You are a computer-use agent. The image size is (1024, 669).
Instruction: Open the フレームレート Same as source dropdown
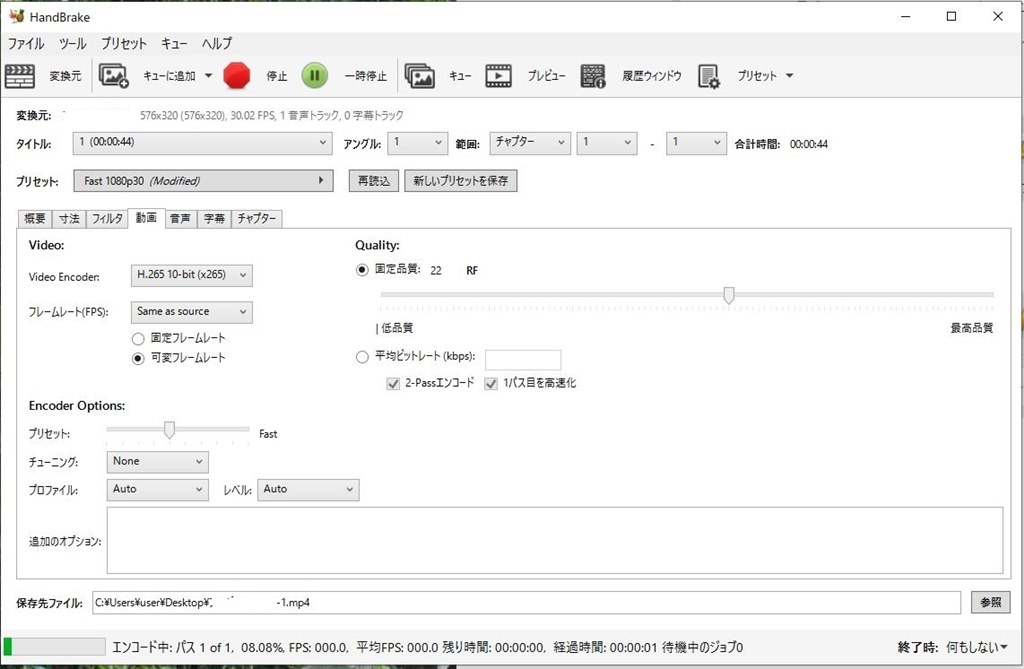(191, 312)
